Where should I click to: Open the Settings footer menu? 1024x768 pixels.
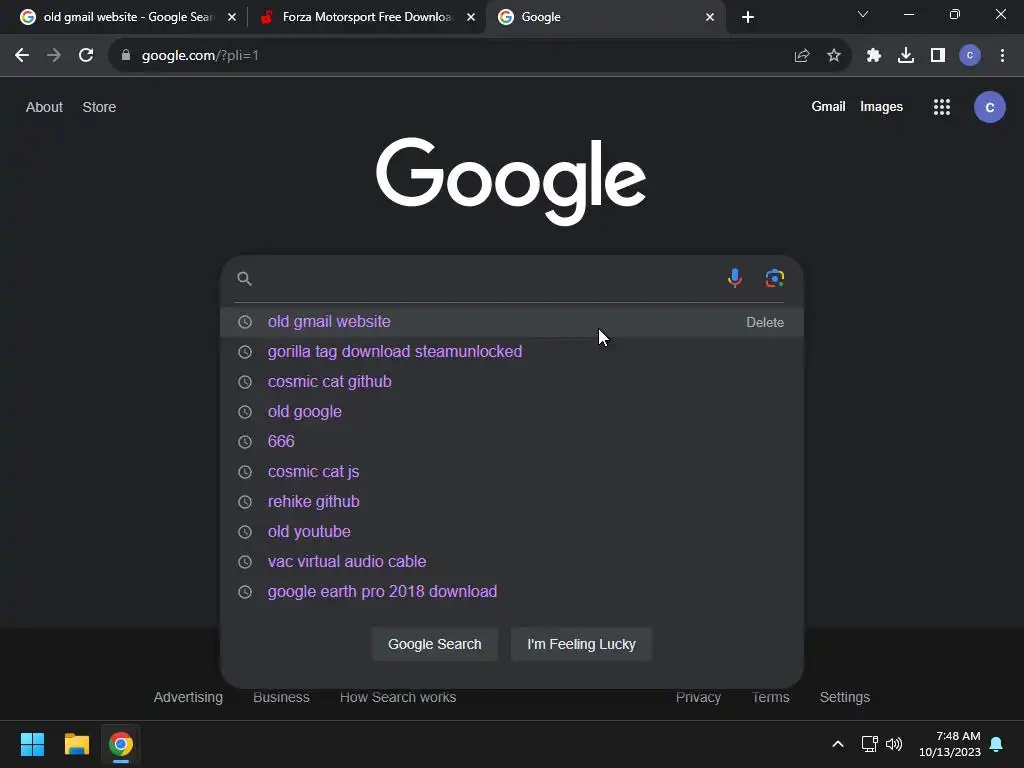(844, 697)
